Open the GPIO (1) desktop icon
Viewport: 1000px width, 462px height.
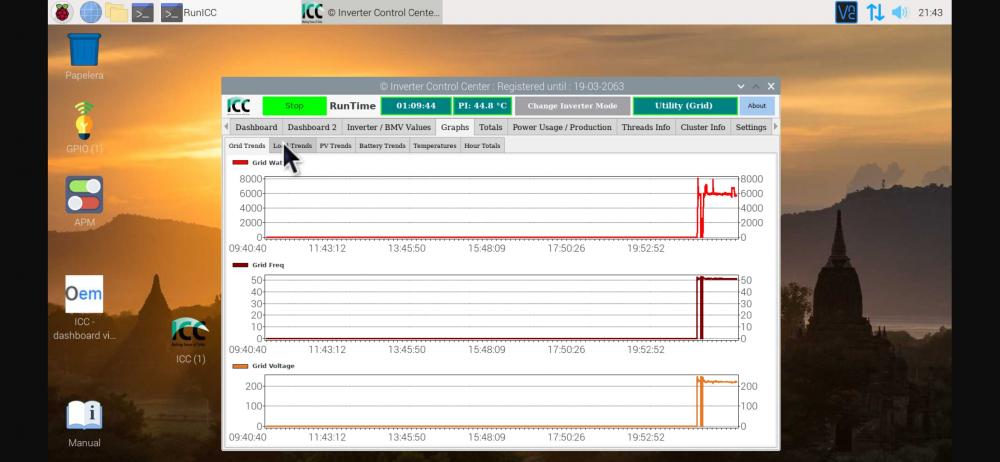coord(84,127)
